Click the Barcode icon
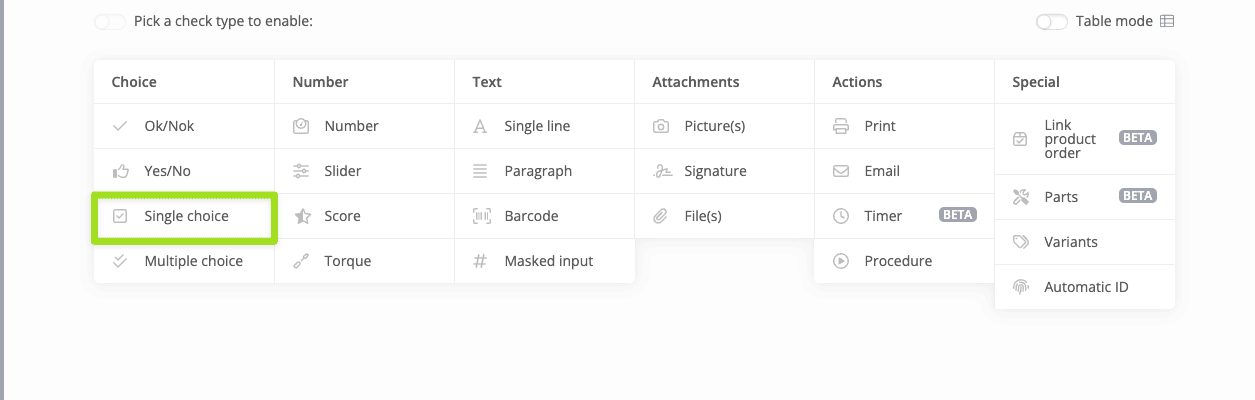The image size is (1255, 400). click(x=481, y=216)
